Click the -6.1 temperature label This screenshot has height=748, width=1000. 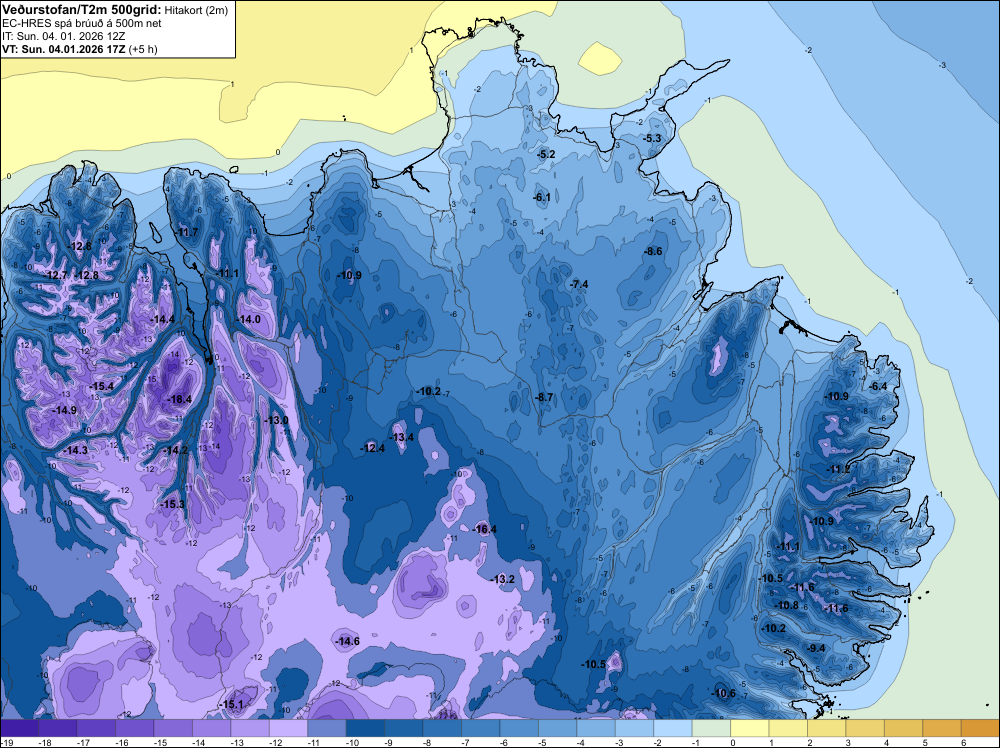click(541, 198)
